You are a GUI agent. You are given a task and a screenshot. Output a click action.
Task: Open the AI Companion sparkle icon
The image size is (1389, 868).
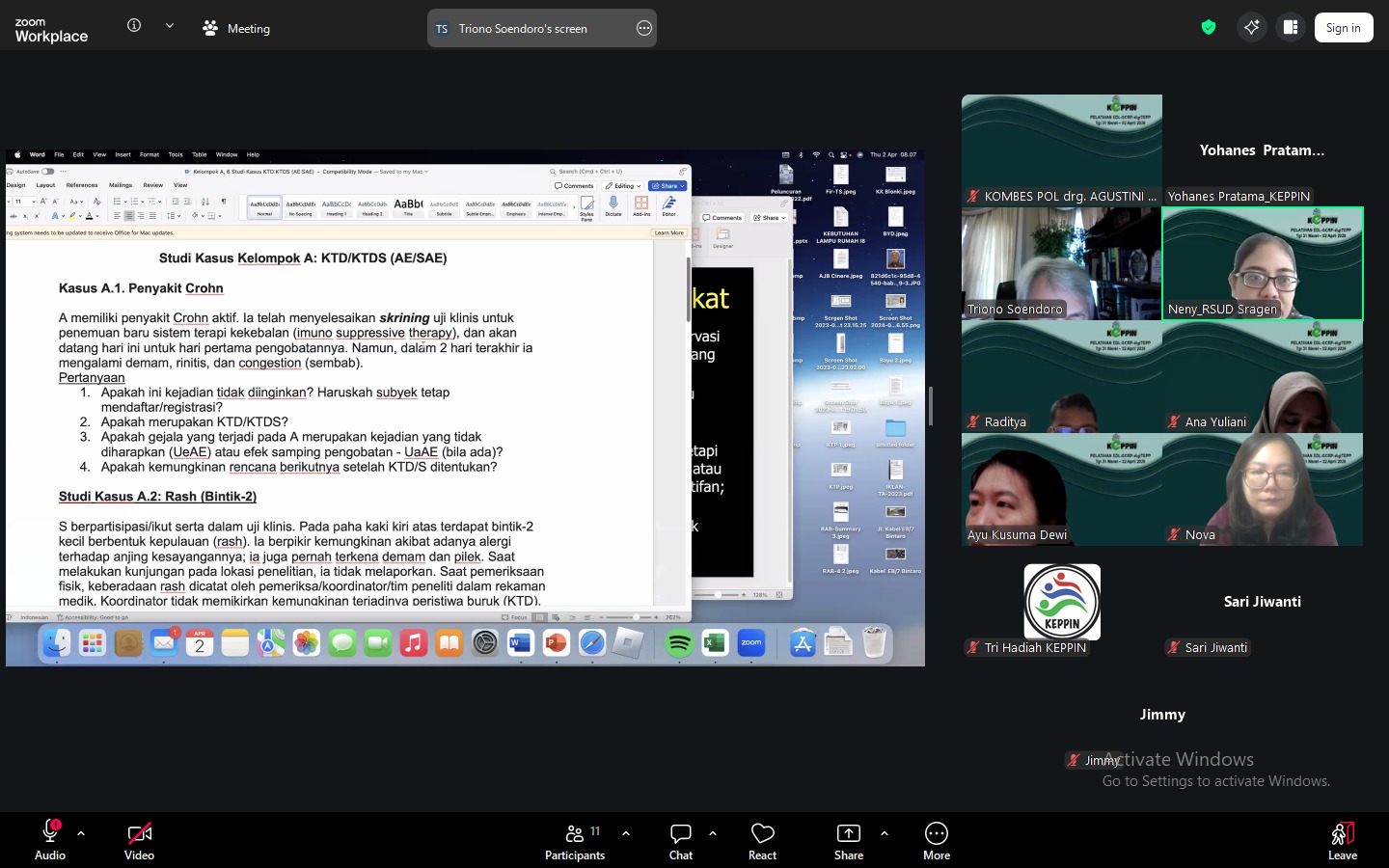tap(1251, 28)
